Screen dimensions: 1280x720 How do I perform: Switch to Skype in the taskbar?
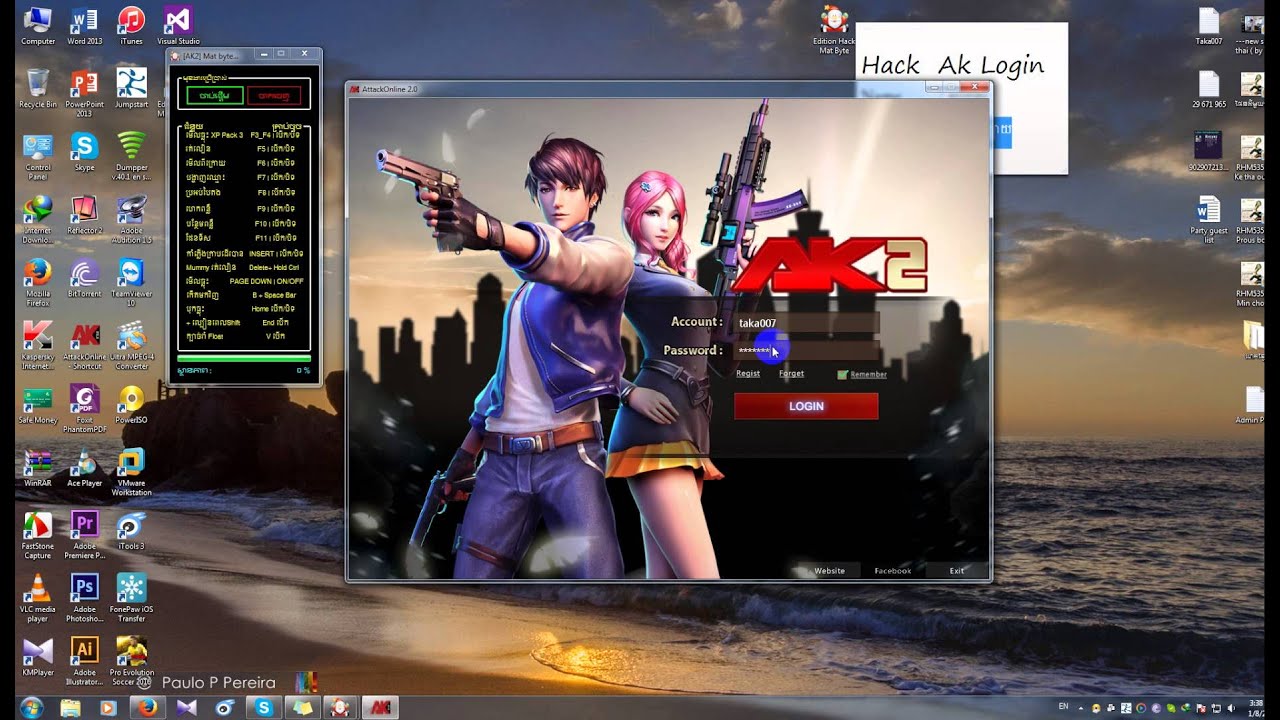click(x=264, y=707)
